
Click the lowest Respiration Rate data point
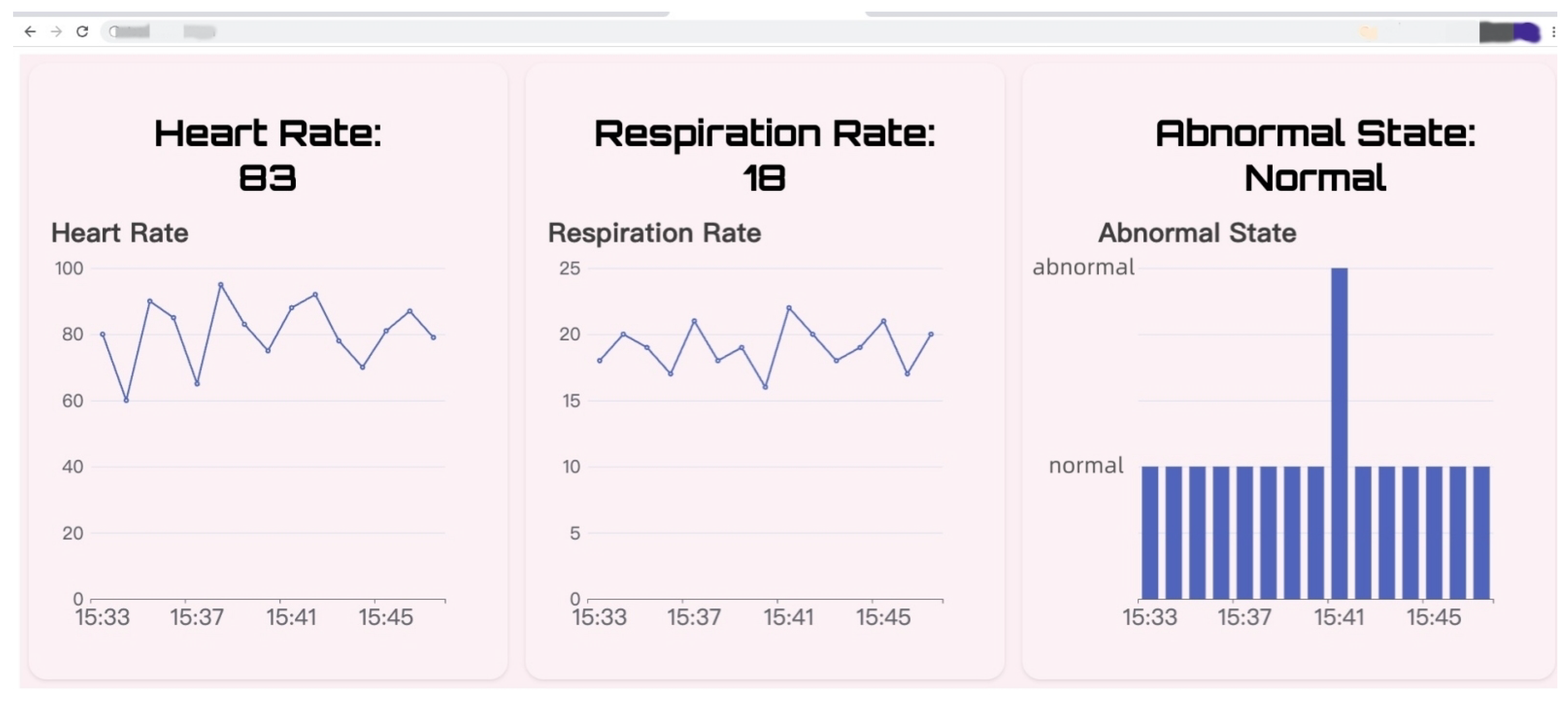coord(765,387)
